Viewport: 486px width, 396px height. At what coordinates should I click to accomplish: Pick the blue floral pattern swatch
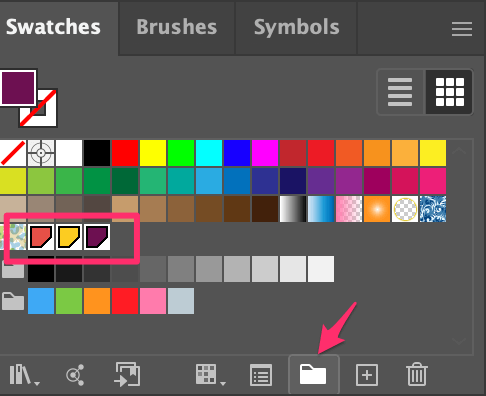coord(433,209)
